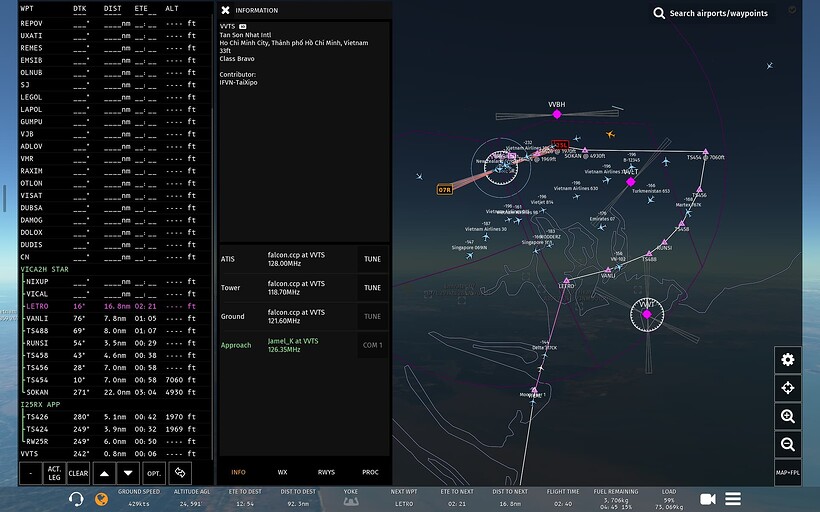This screenshot has width=820, height=512.
Task: Open the camera view options
Action: (708, 499)
